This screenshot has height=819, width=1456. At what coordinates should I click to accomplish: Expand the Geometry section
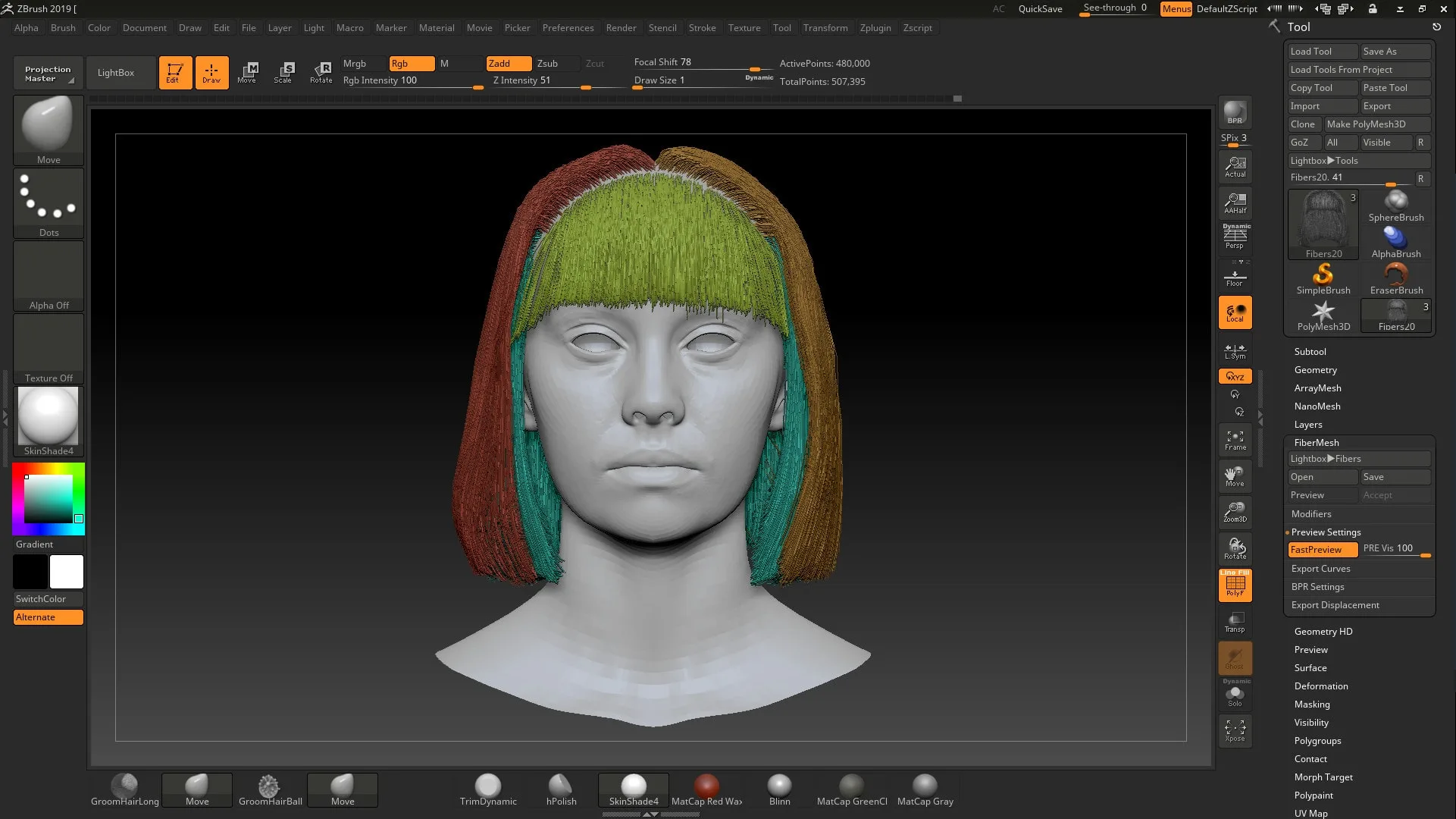(1316, 369)
